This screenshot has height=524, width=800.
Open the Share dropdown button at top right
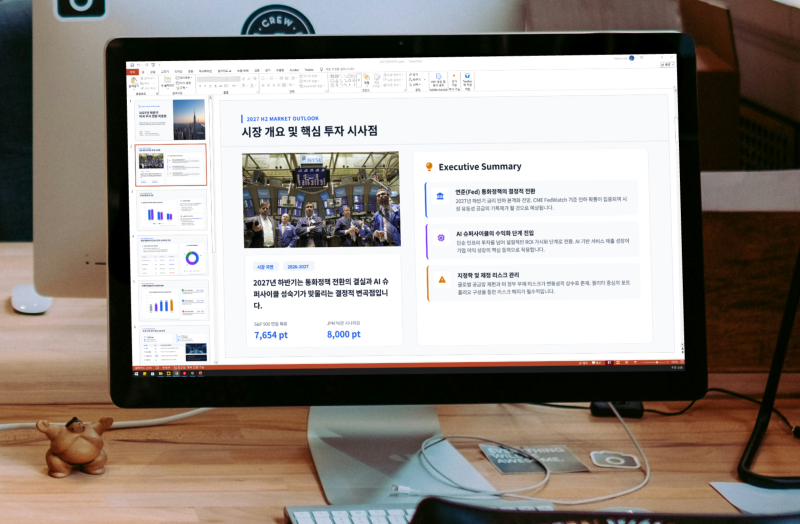tap(667, 65)
